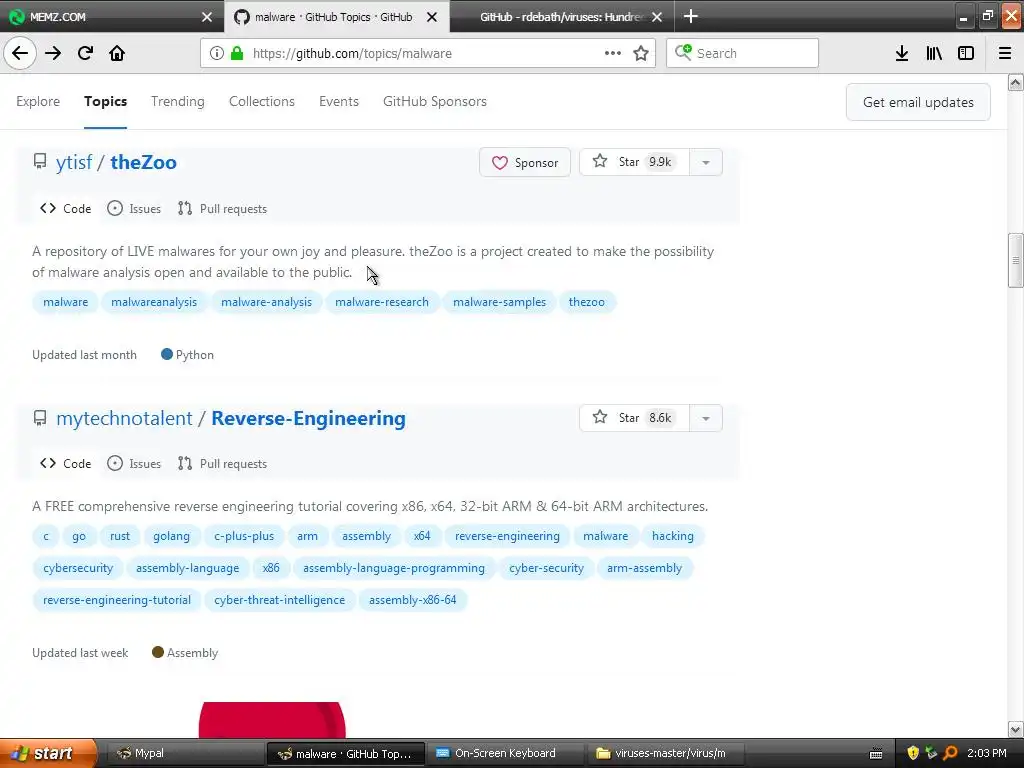Click the blue Python language dot
This screenshot has height=768, width=1024.
pyautogui.click(x=167, y=355)
